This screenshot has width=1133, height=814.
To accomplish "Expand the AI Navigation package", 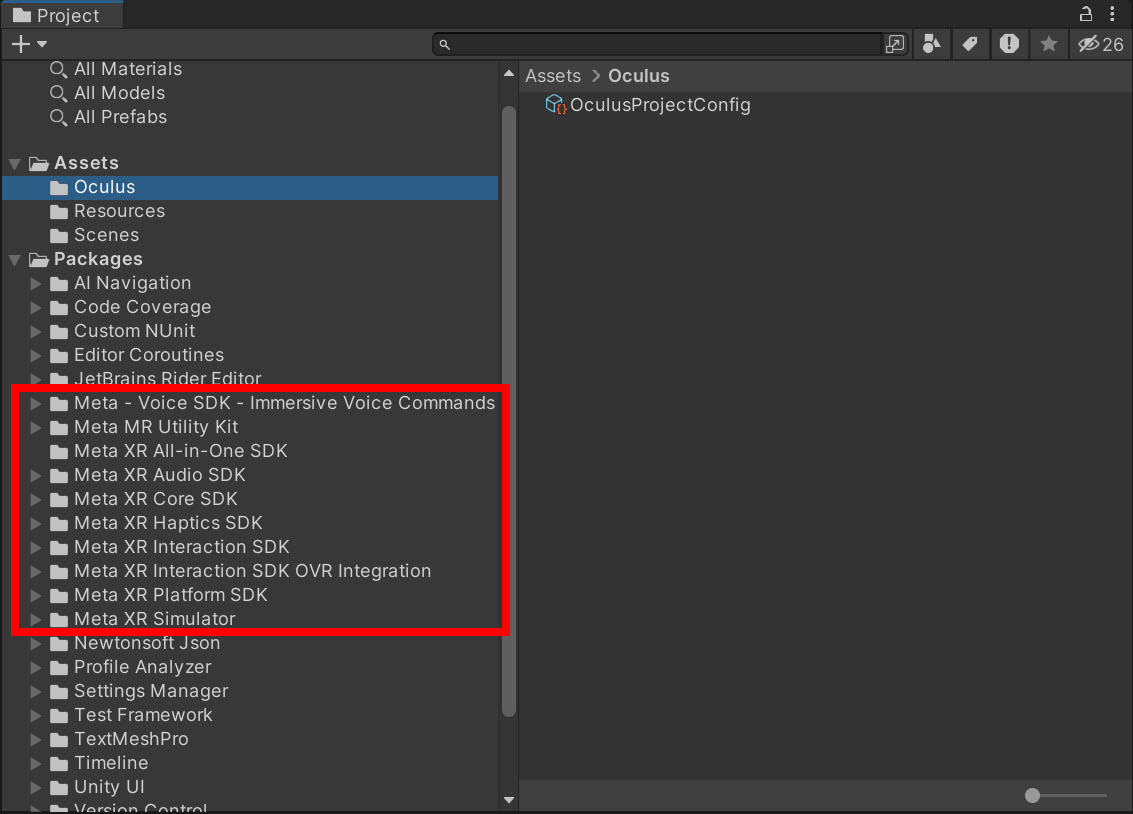I will pos(35,283).
